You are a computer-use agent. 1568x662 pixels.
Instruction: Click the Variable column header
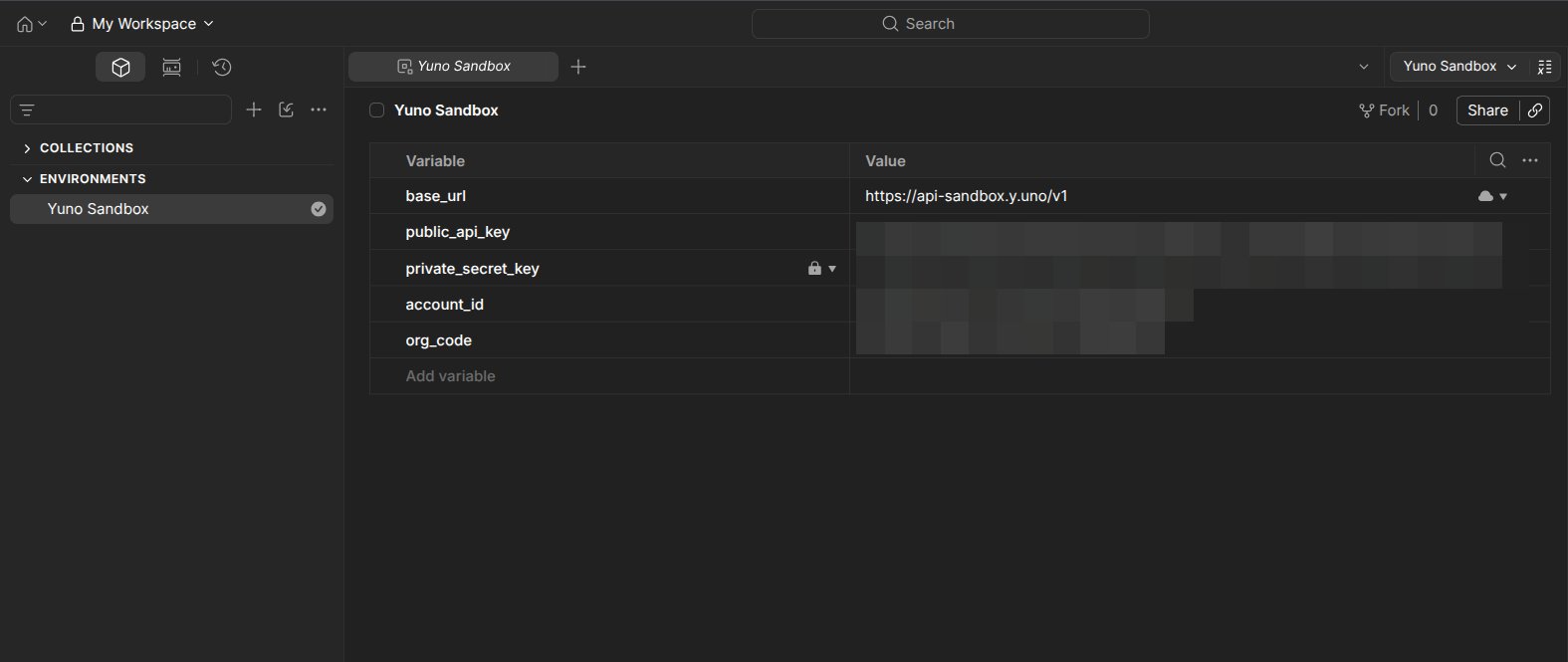435,161
